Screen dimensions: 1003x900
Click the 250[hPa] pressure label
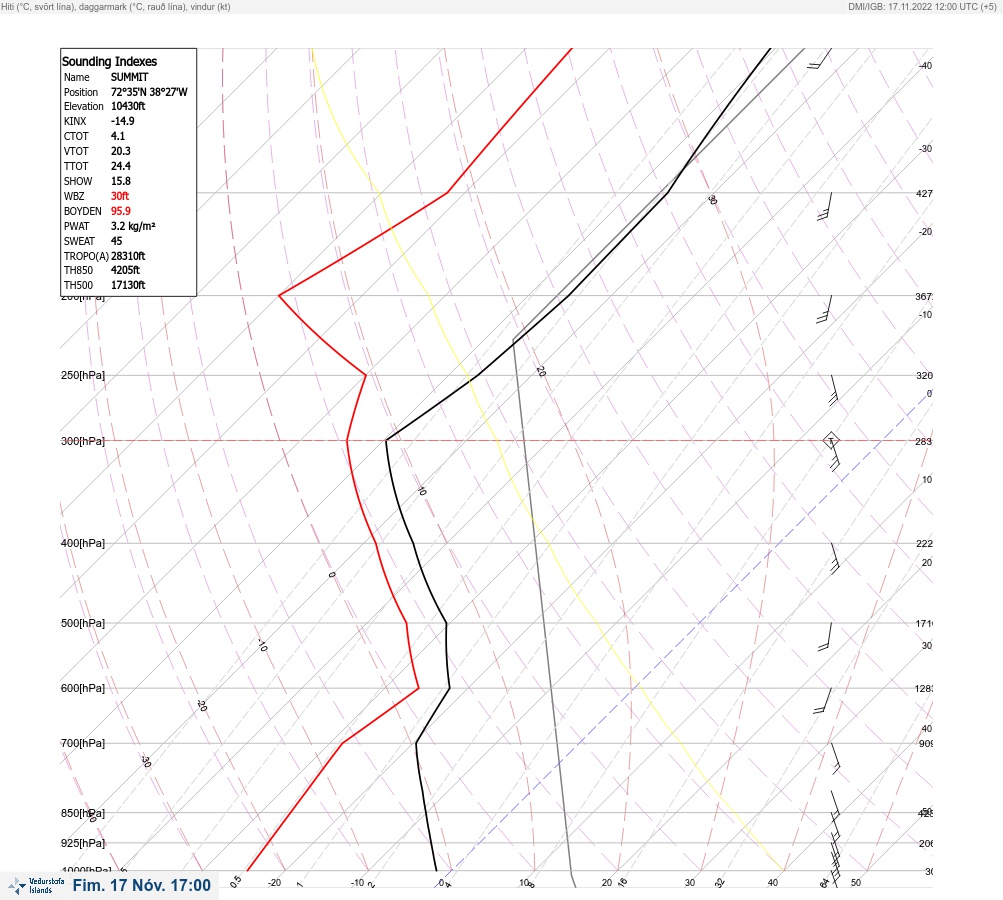click(x=83, y=375)
